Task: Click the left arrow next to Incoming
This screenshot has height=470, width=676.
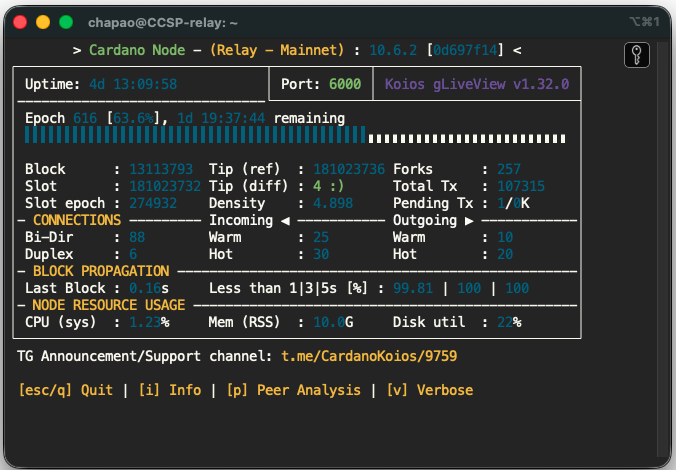Action: [x=285, y=220]
